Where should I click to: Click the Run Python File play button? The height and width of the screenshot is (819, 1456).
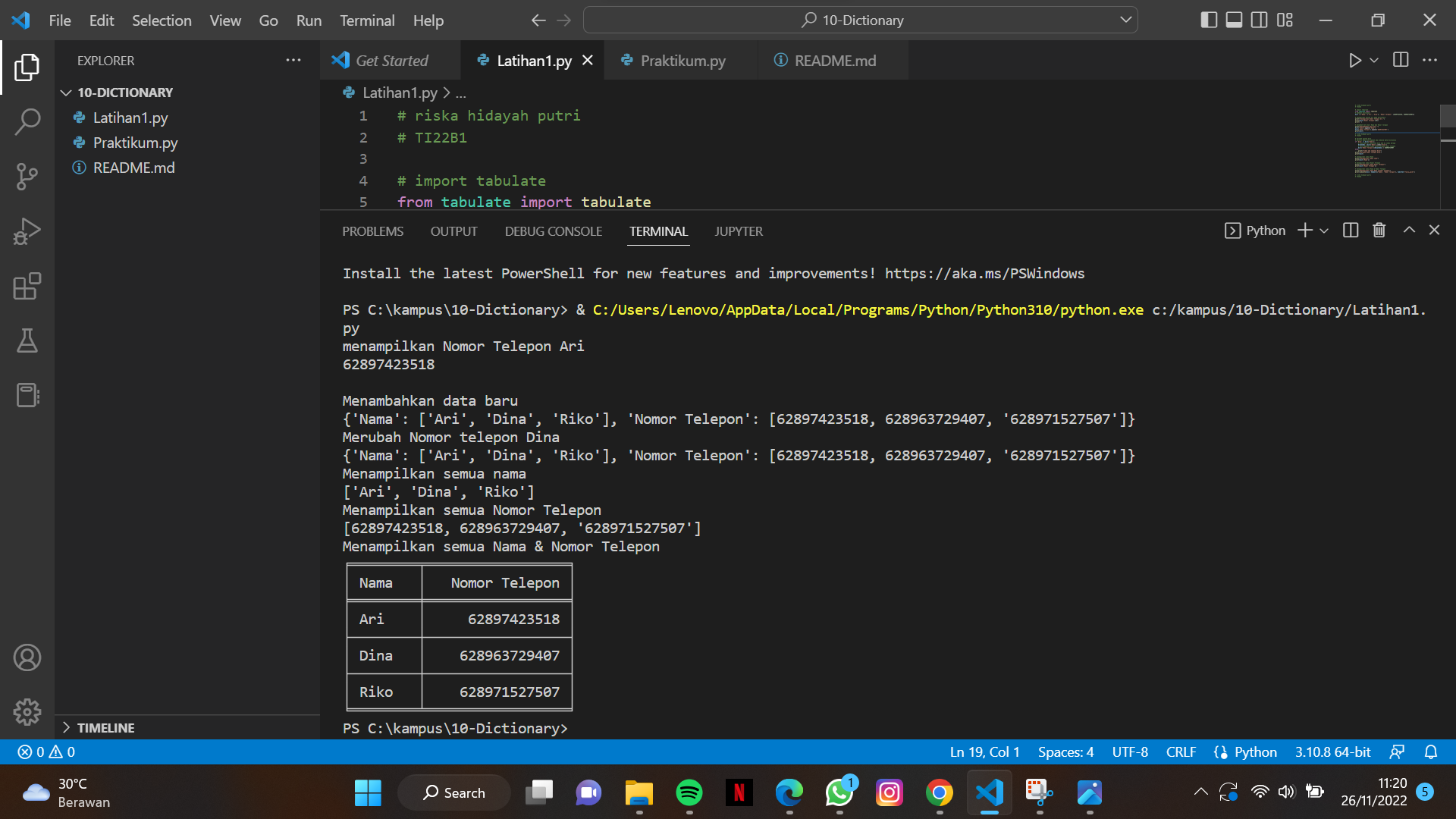tap(1354, 61)
